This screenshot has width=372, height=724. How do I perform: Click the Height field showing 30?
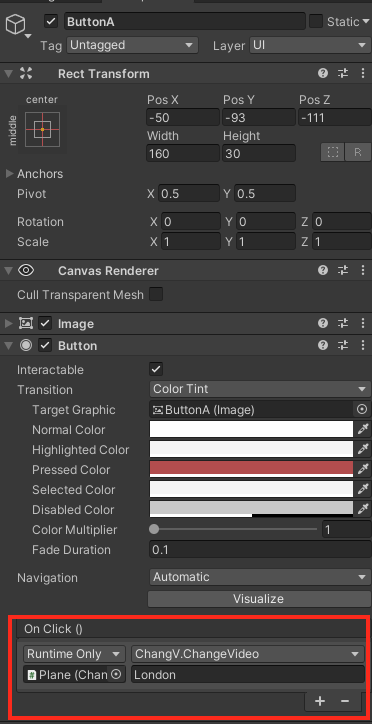[258, 153]
